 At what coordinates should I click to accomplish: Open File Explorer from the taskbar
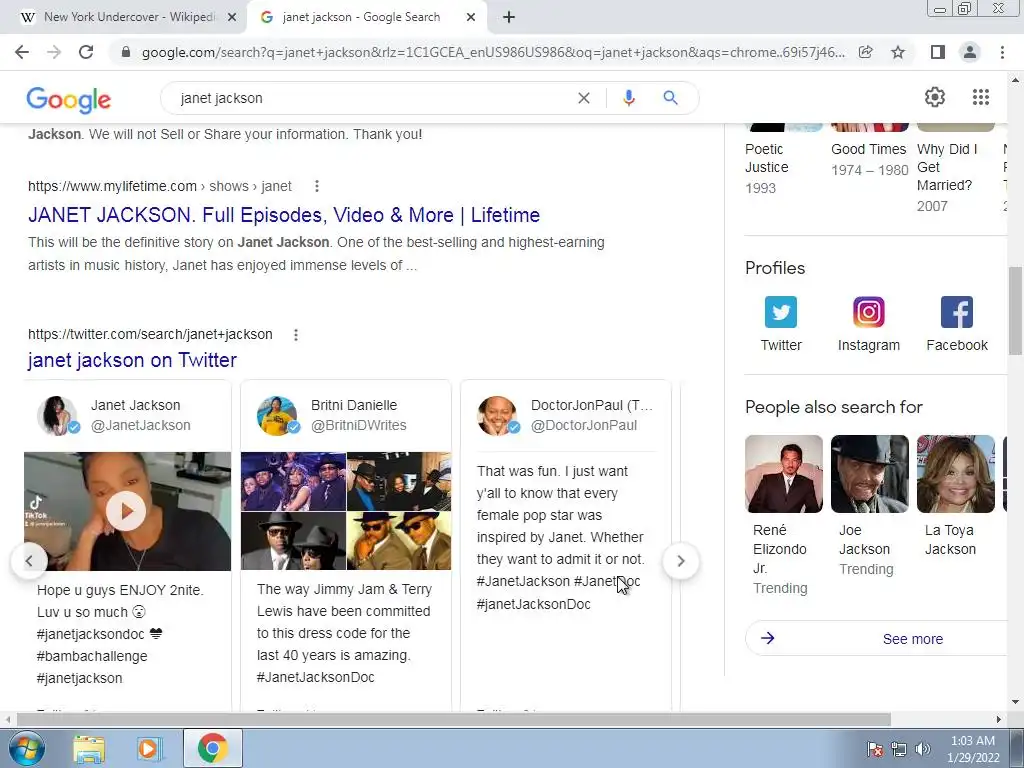[89, 748]
